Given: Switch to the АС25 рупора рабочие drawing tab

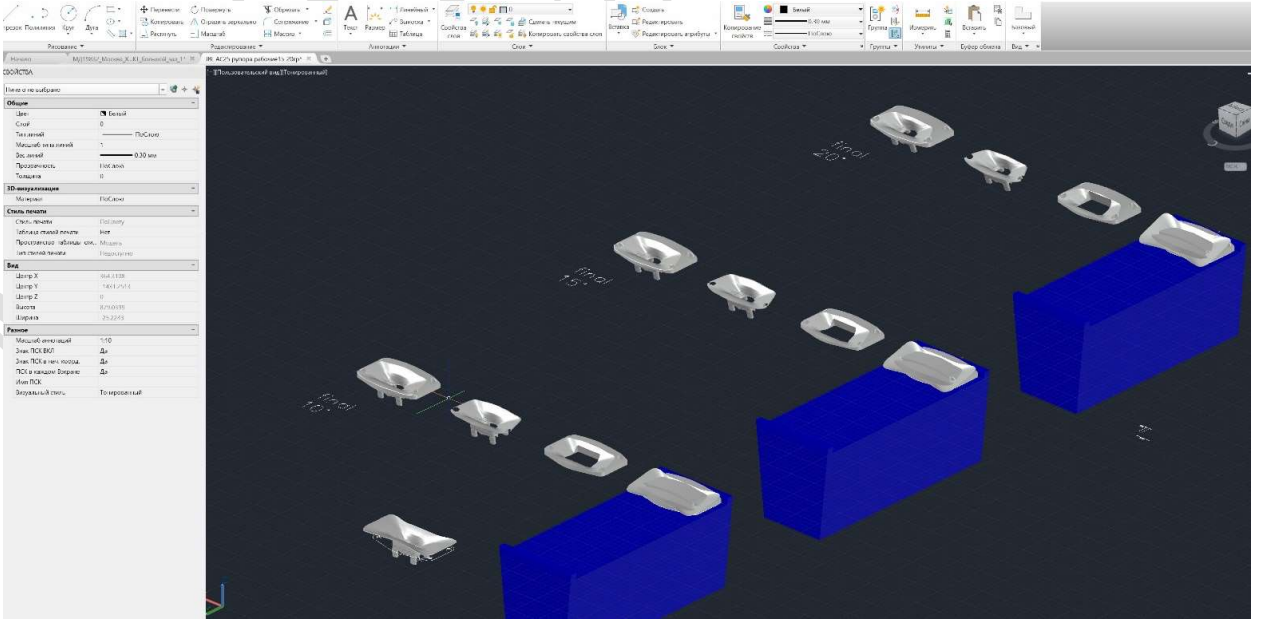Looking at the screenshot, I should (x=257, y=59).
